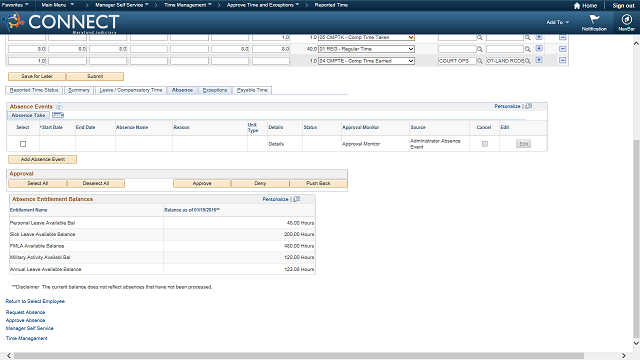Delete the Comp Time Earned row

(x=562, y=60)
